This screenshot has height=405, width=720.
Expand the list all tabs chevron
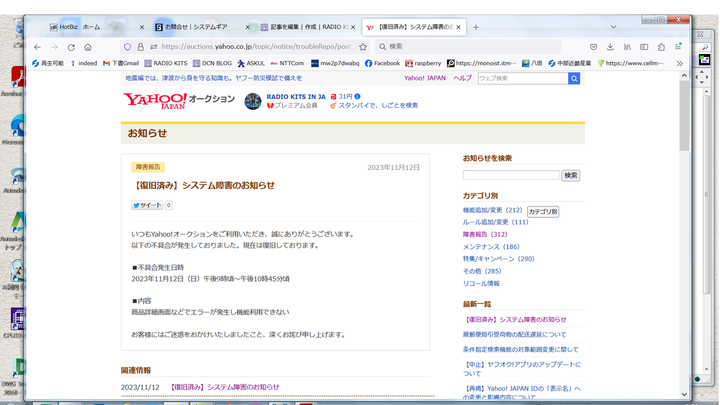click(x=613, y=27)
